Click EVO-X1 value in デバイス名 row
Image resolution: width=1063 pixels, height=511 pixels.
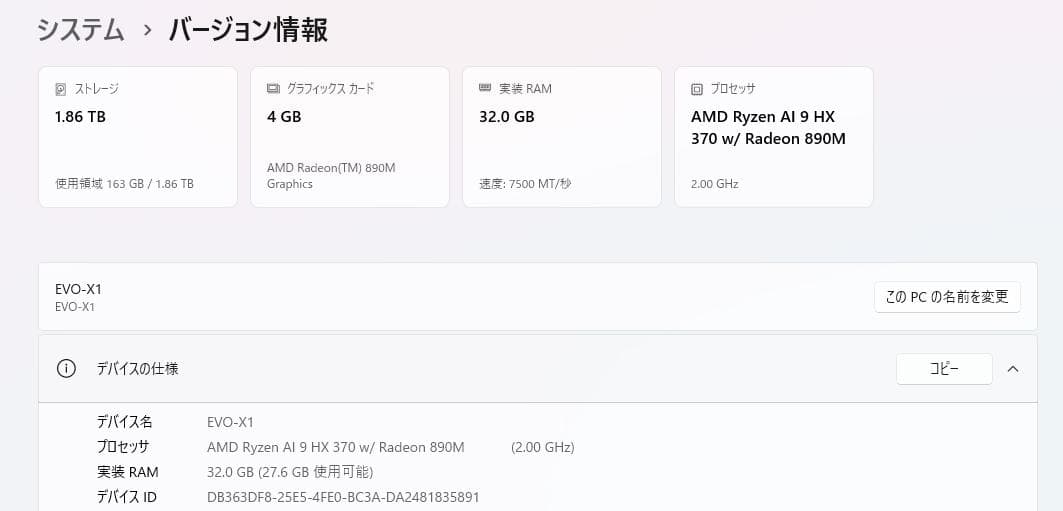230,423
